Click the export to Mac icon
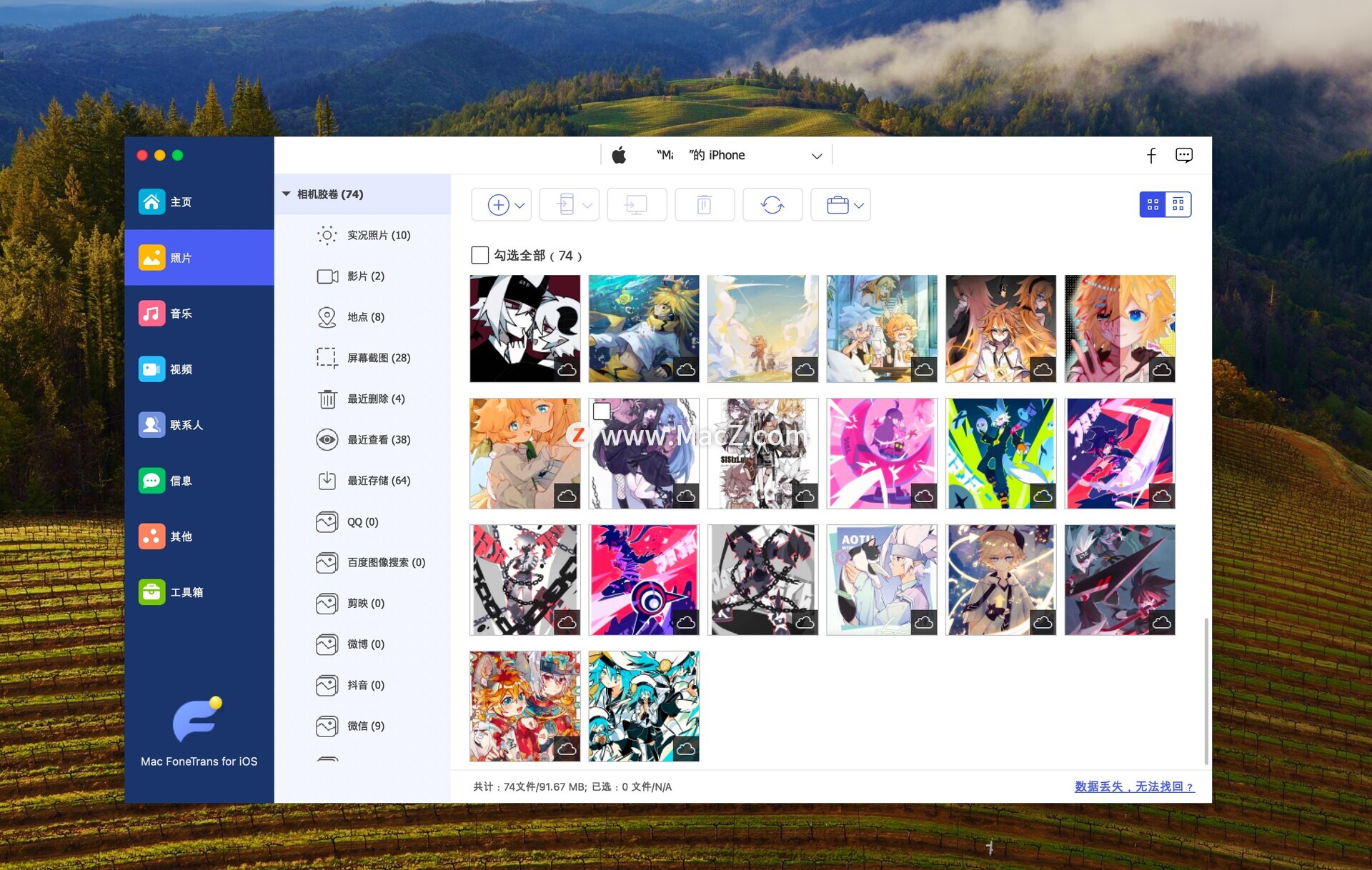 pyautogui.click(x=636, y=205)
